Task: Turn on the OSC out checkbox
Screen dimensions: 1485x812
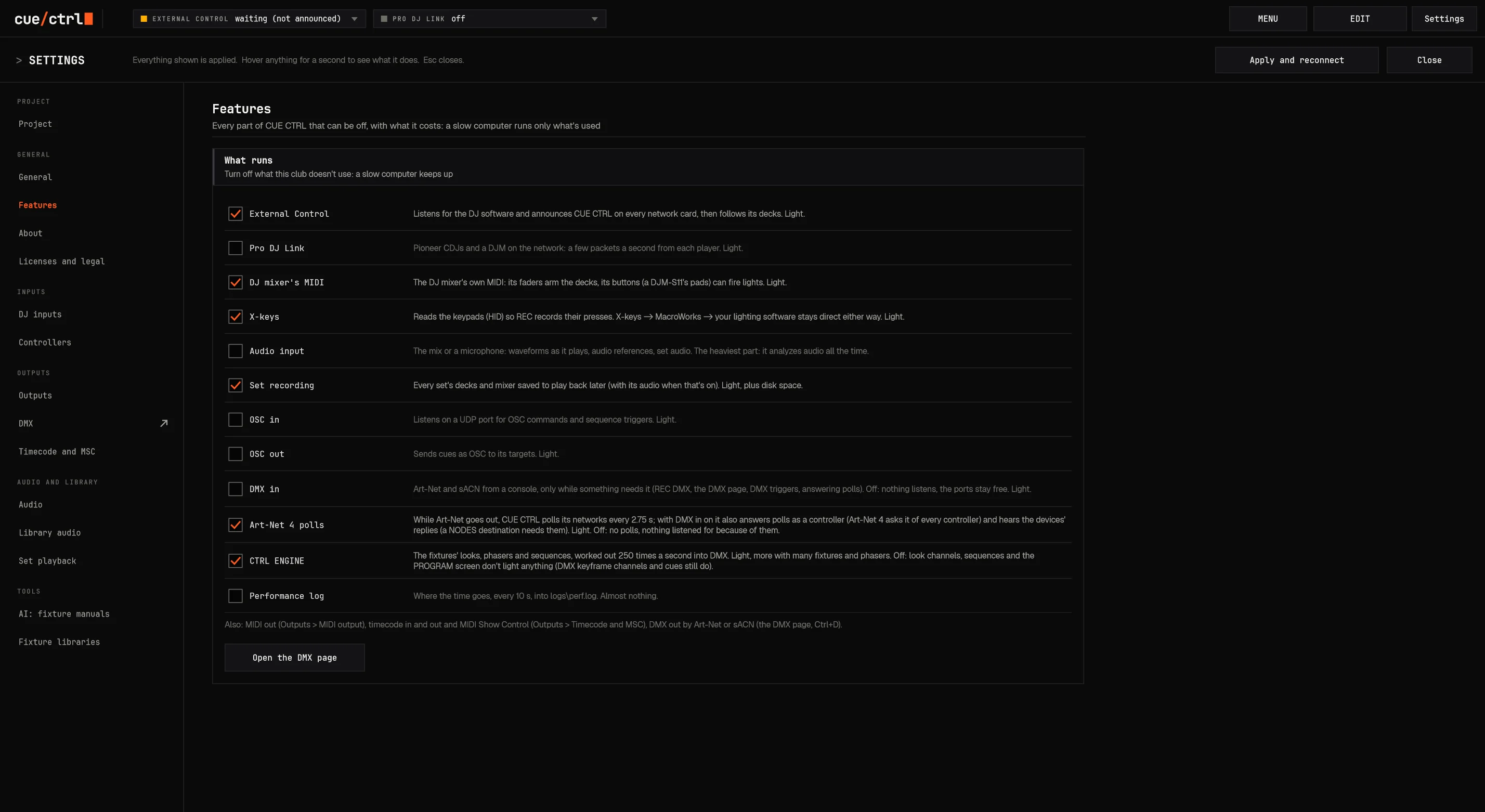Action: coord(235,454)
